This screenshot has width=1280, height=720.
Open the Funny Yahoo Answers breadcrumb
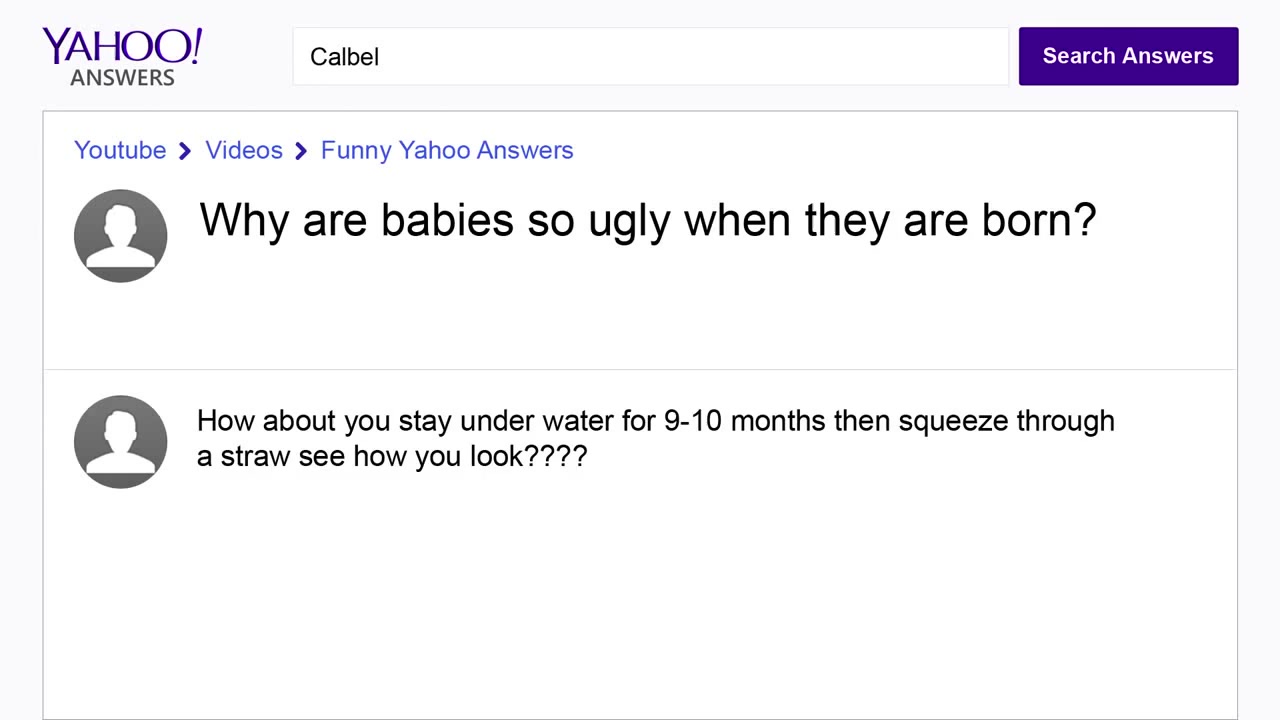(x=447, y=150)
